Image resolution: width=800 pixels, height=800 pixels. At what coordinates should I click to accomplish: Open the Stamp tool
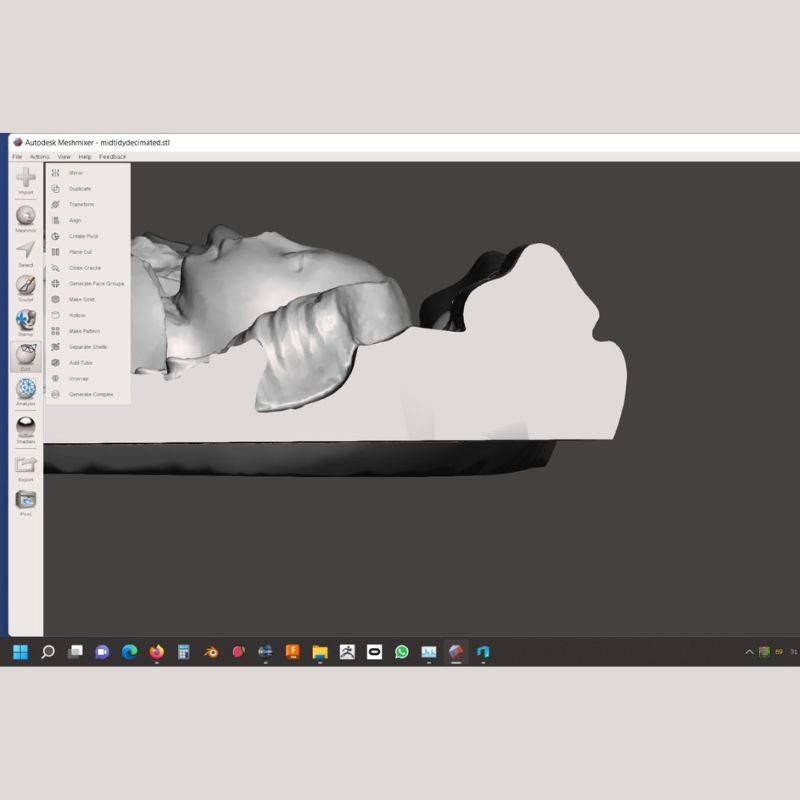[26, 320]
